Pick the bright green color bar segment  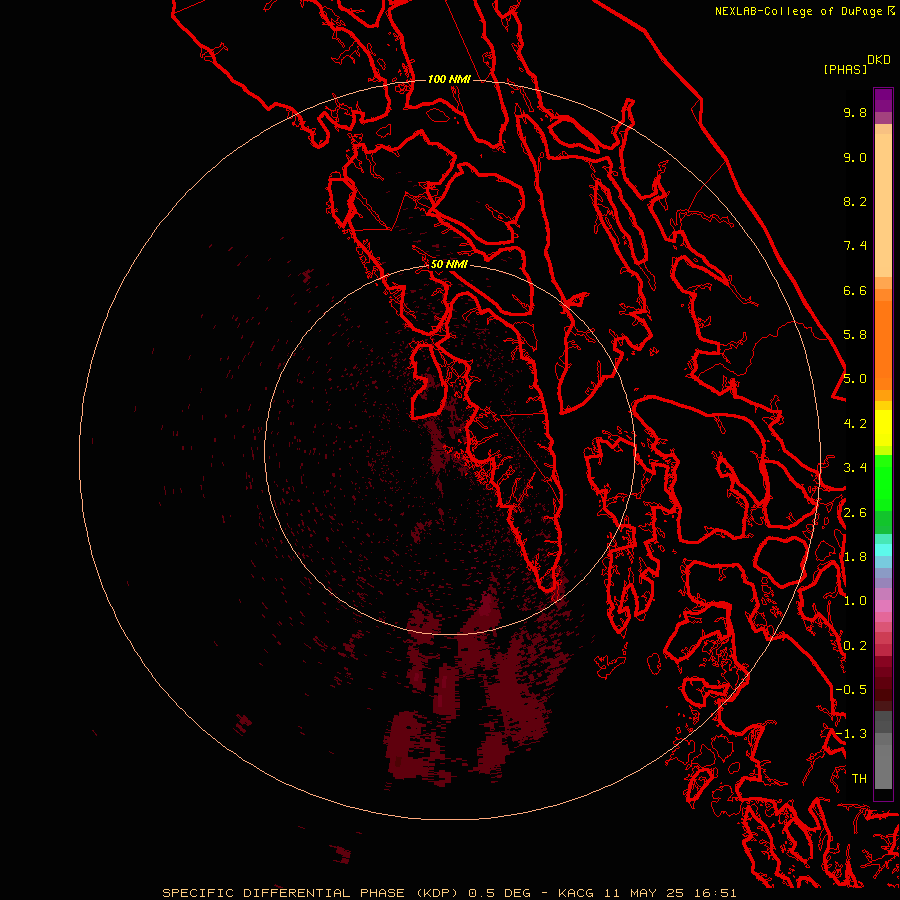(x=883, y=483)
